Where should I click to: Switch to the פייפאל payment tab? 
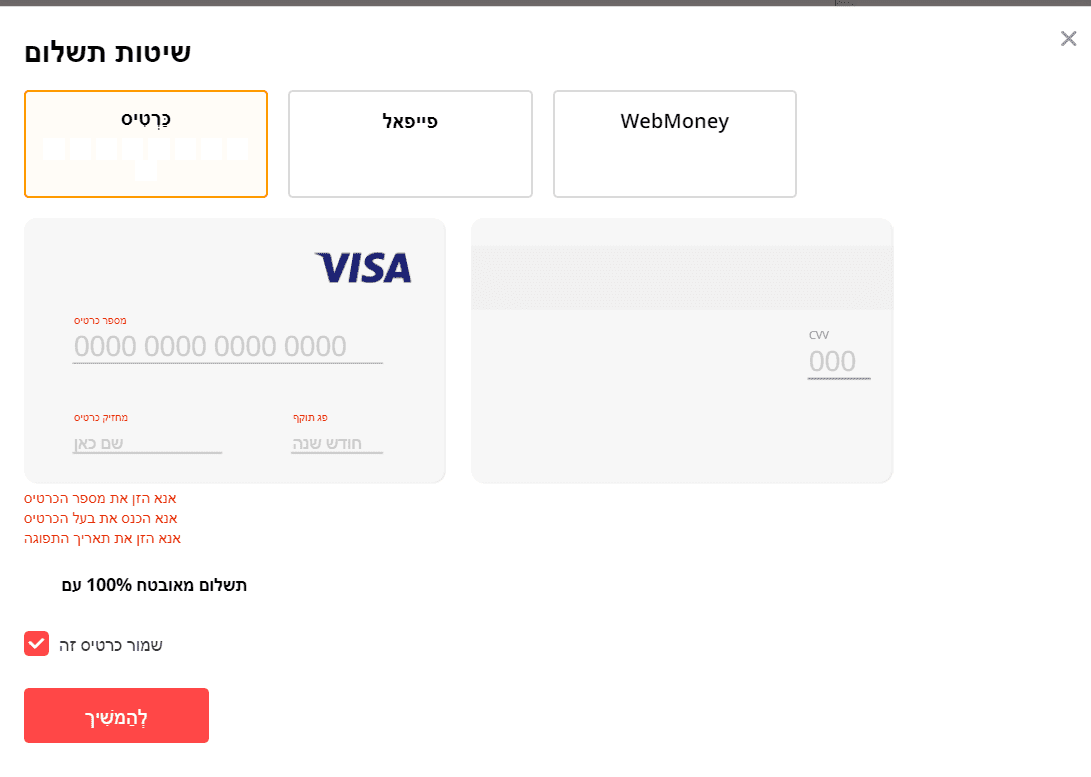[x=410, y=144]
